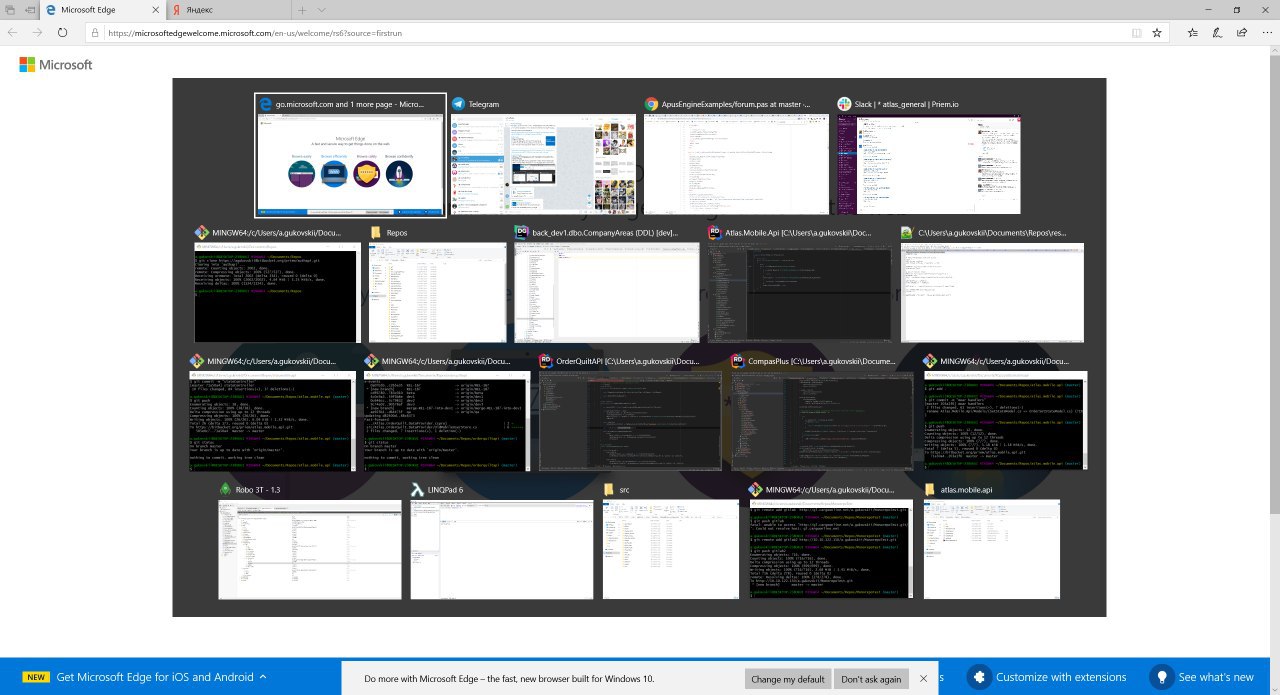This screenshot has height=695, width=1280.
Task: Add page to favorites with star
Action: pos(1157,32)
